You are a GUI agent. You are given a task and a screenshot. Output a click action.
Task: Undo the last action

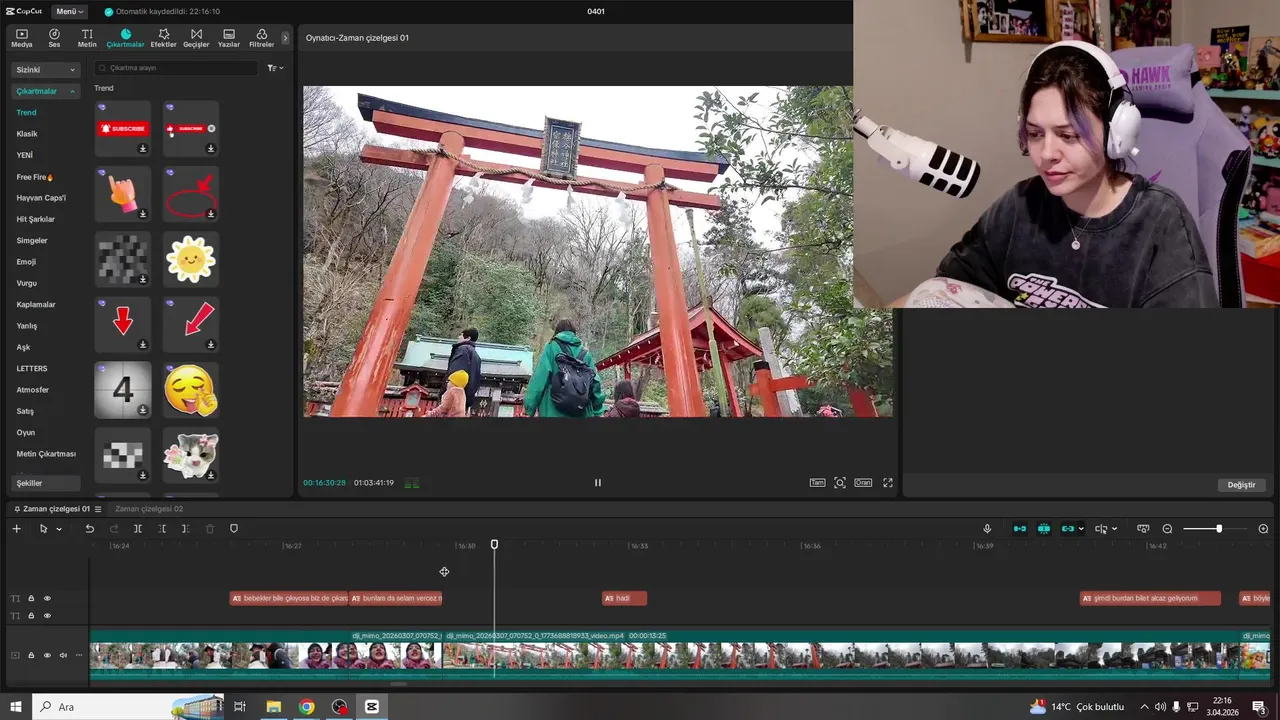pyautogui.click(x=89, y=529)
